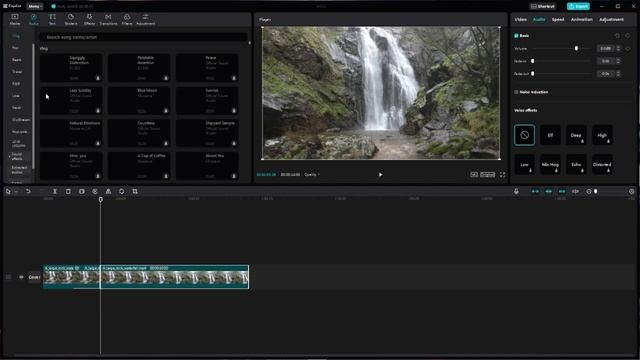The image size is (640, 360).
Task: Click the Fade in value stepper arrows
Action: tap(618, 61)
